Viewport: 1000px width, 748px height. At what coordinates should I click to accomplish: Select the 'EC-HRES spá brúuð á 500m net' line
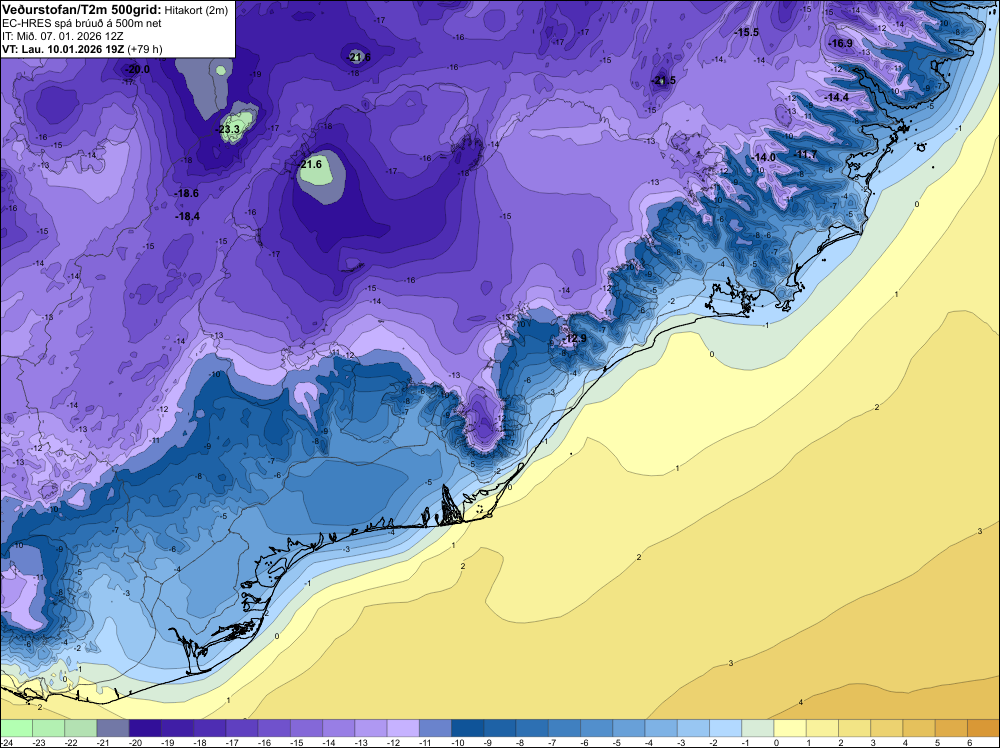[81, 23]
